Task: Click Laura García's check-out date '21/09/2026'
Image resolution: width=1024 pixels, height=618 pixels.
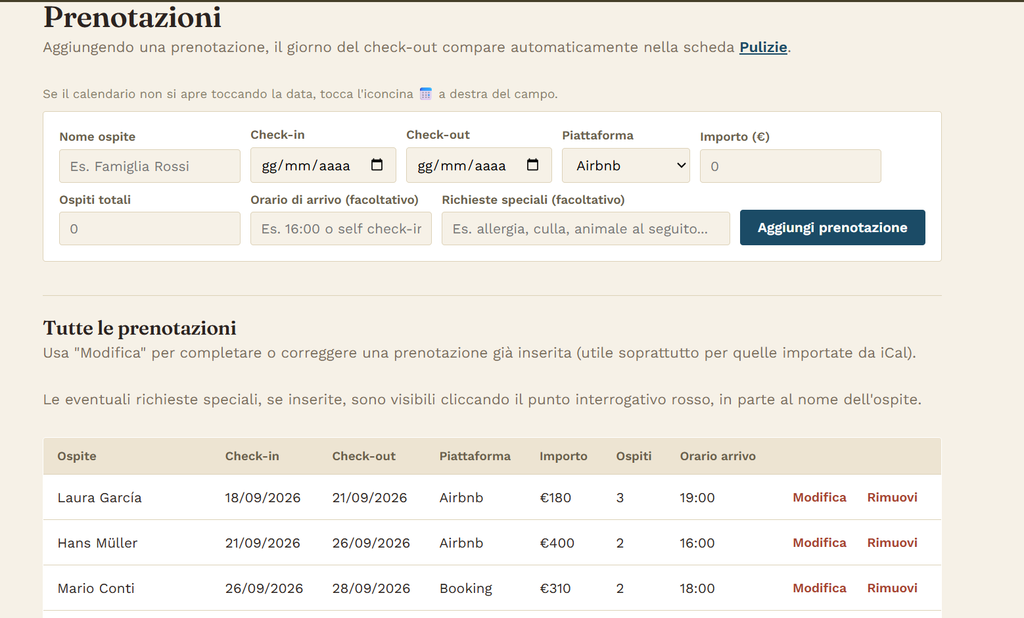Action: coord(370,498)
